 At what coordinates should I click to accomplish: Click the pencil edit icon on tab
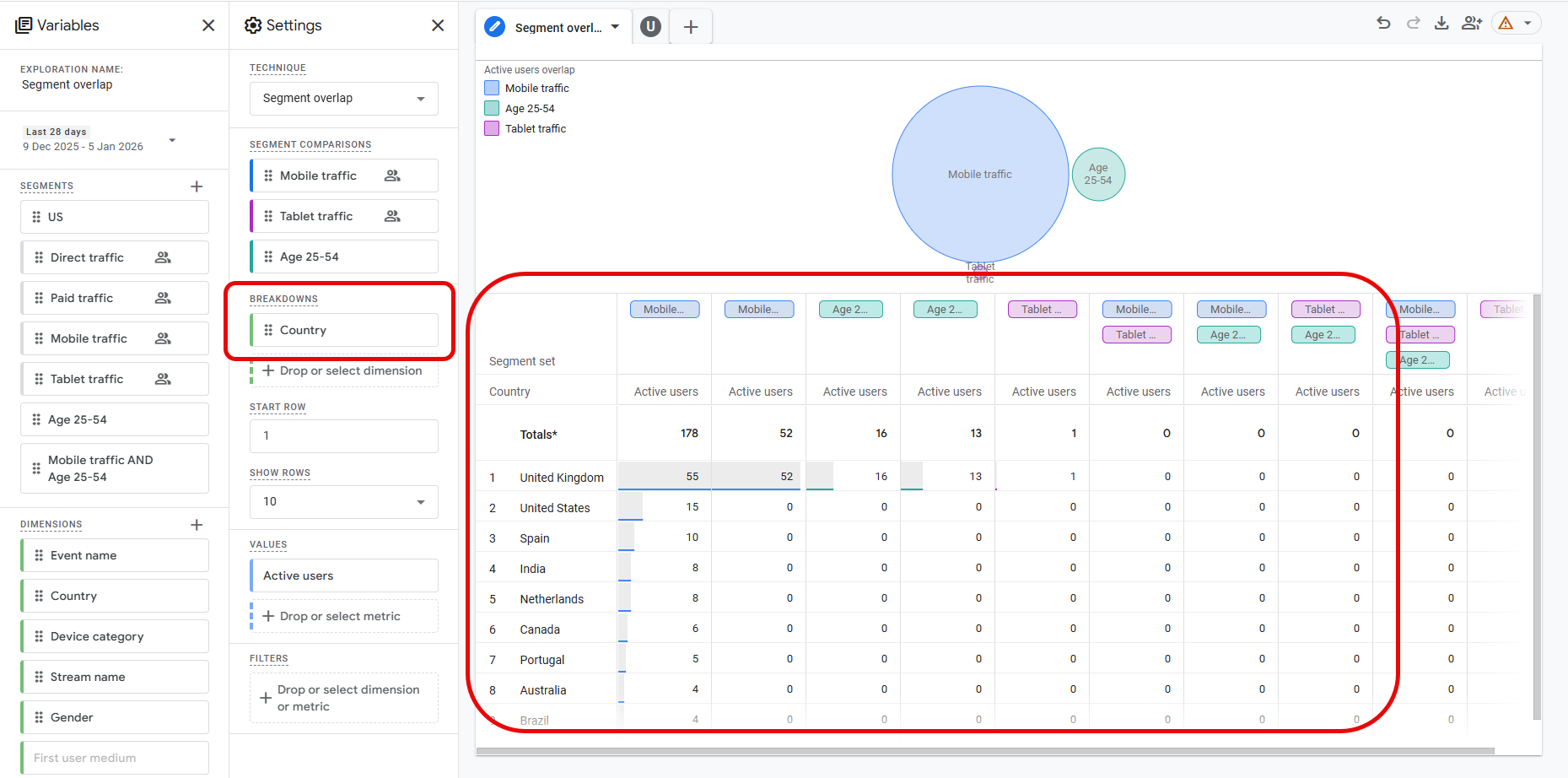coord(495,27)
